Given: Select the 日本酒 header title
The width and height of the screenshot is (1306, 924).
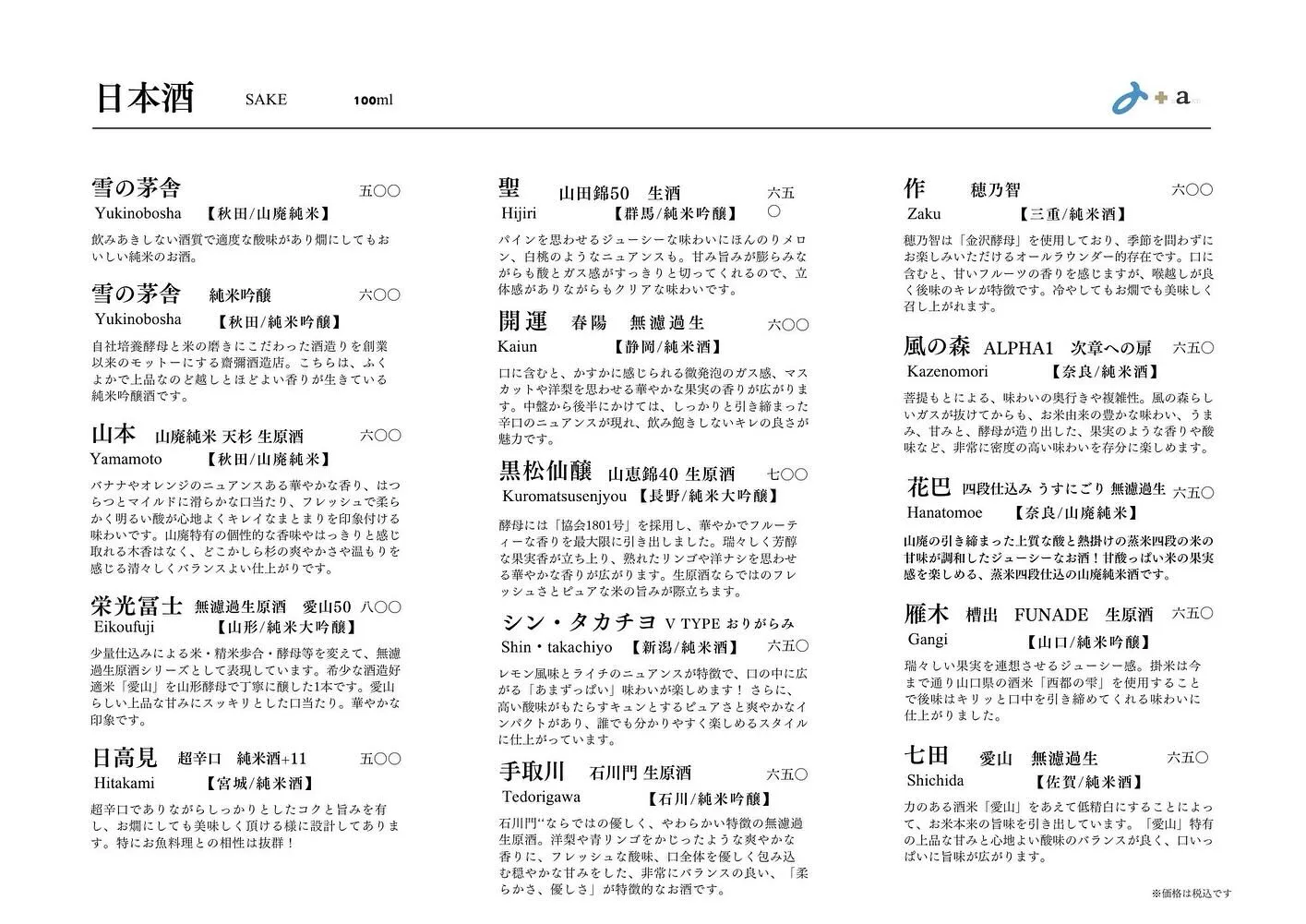Looking at the screenshot, I should [x=143, y=98].
